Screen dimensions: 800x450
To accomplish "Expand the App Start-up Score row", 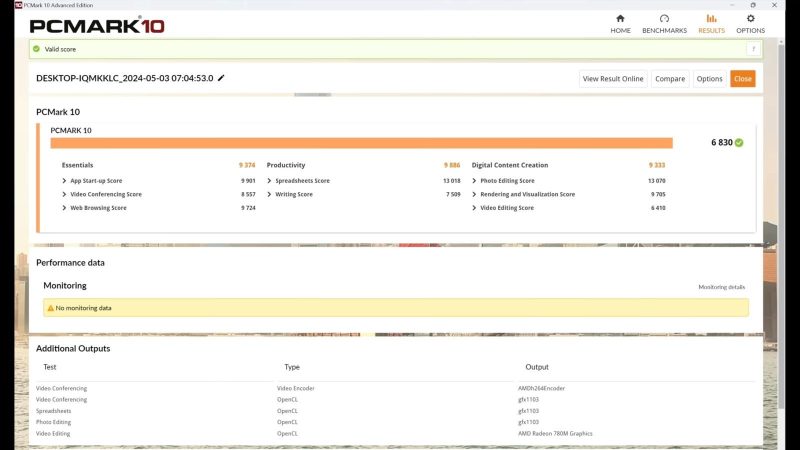I will [x=65, y=181].
